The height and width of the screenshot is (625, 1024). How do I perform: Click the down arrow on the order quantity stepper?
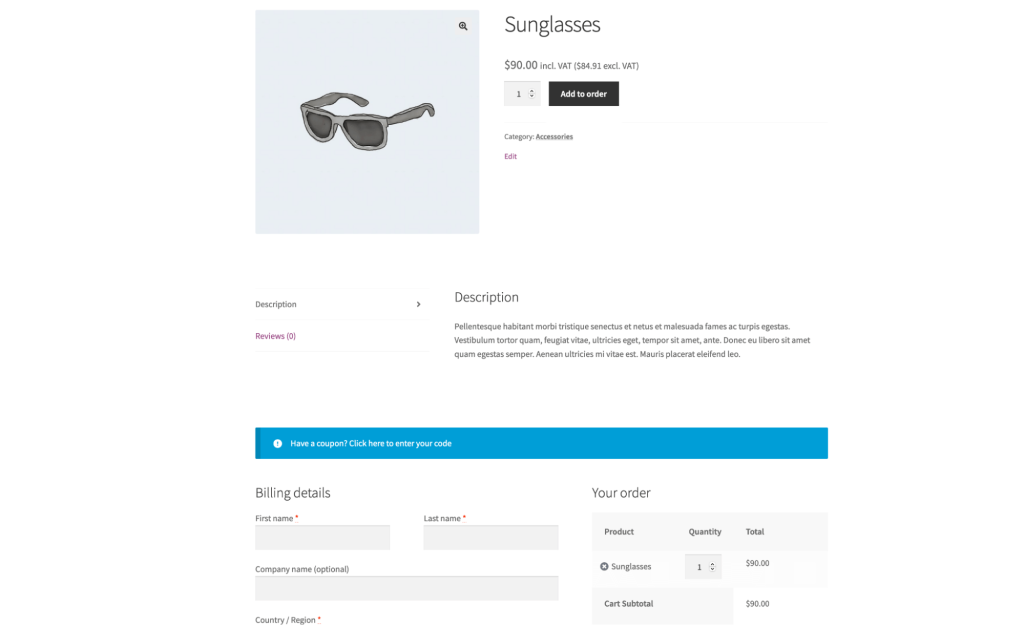(x=713, y=570)
